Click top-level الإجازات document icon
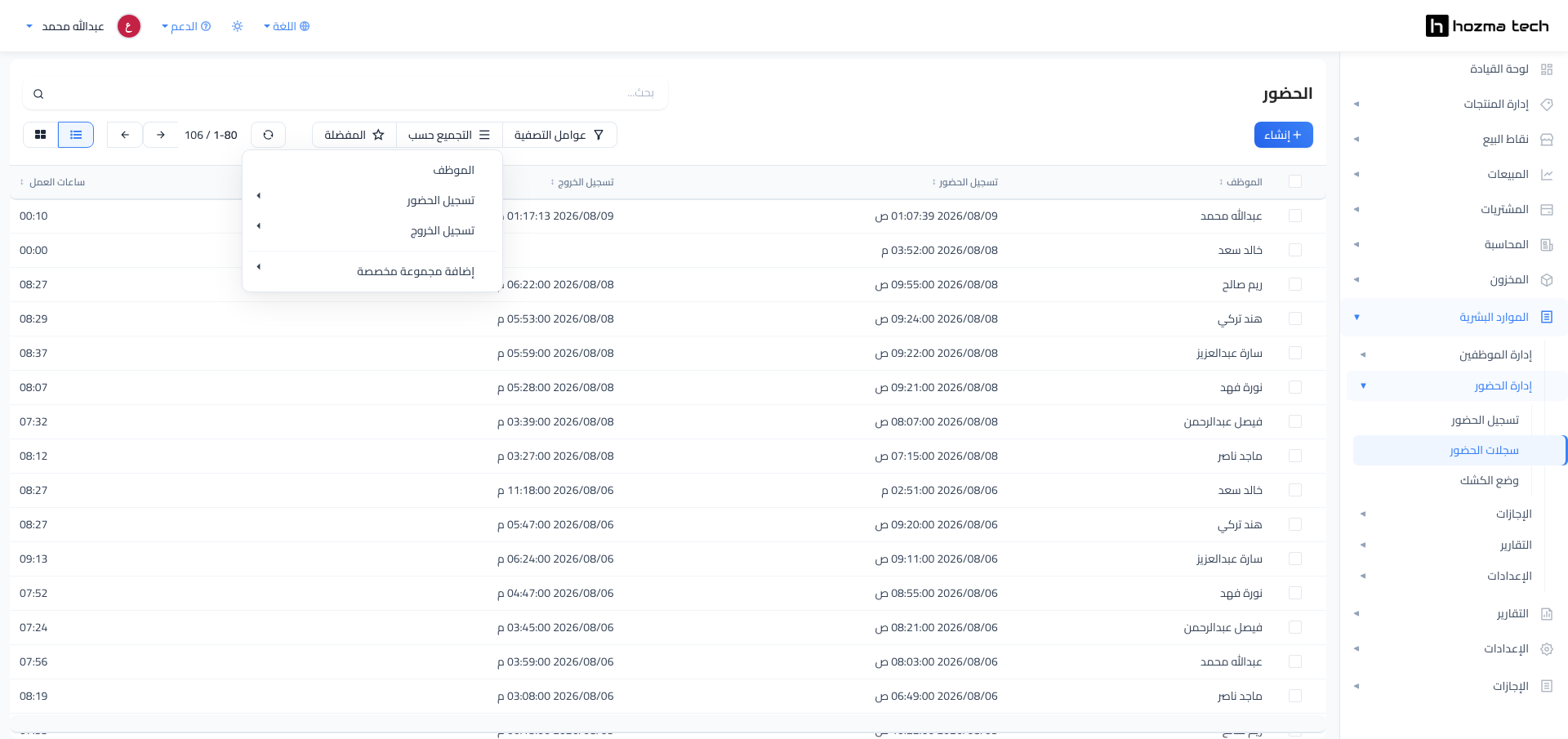The width and height of the screenshot is (1568, 739). (x=1546, y=687)
